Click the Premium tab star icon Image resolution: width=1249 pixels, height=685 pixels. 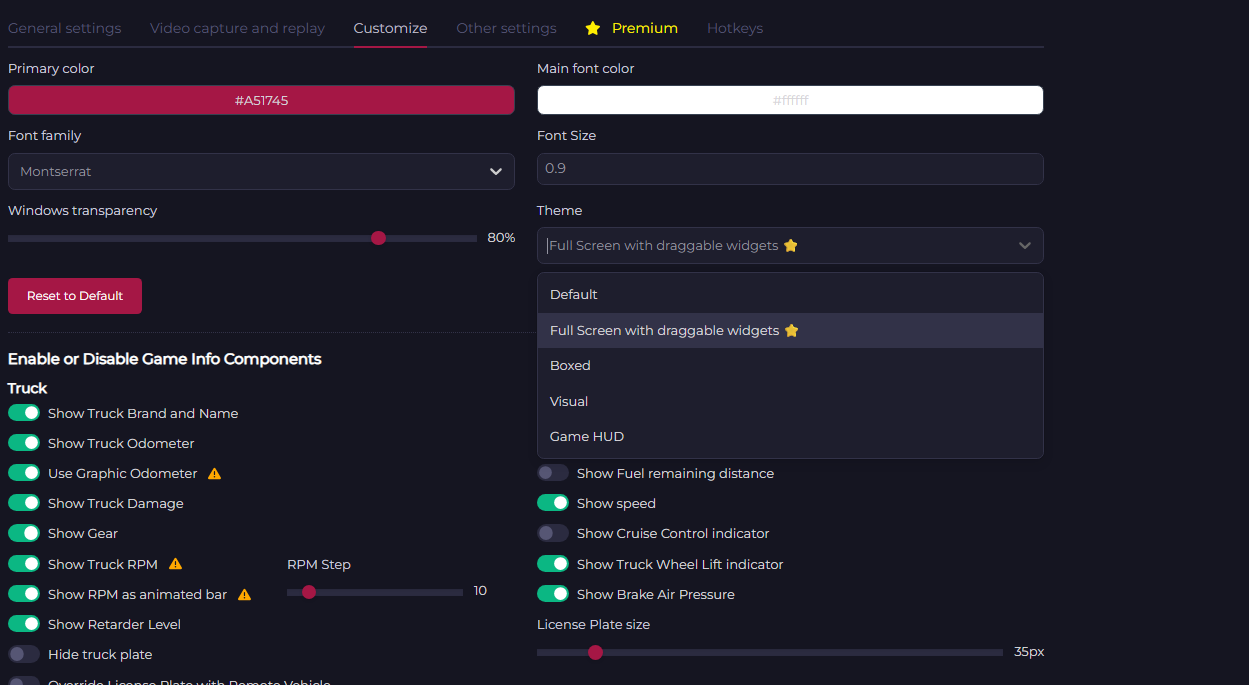pyautogui.click(x=593, y=28)
